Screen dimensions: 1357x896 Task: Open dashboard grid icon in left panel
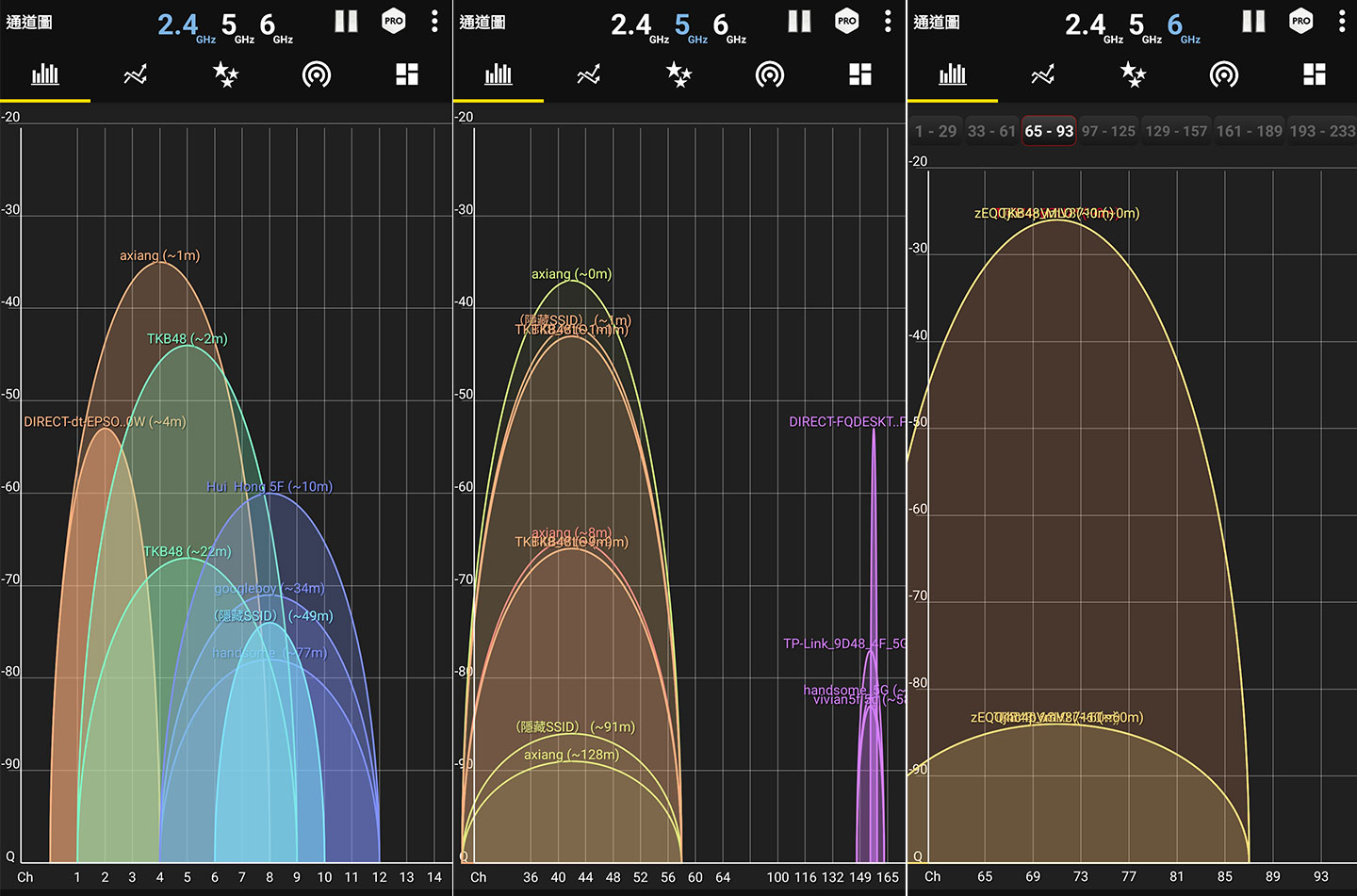coord(407,74)
